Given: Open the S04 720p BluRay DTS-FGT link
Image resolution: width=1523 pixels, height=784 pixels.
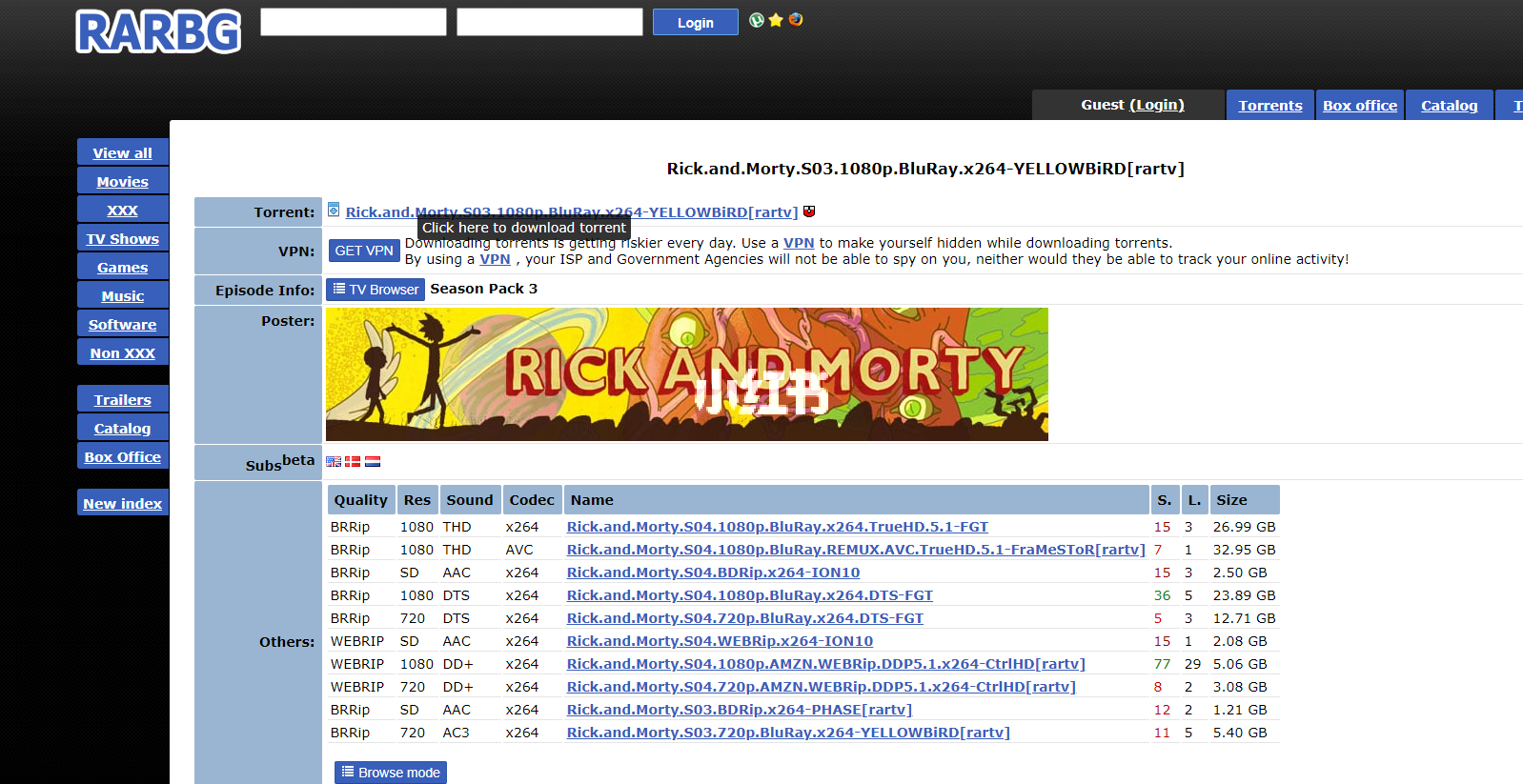Looking at the screenshot, I should [745, 618].
